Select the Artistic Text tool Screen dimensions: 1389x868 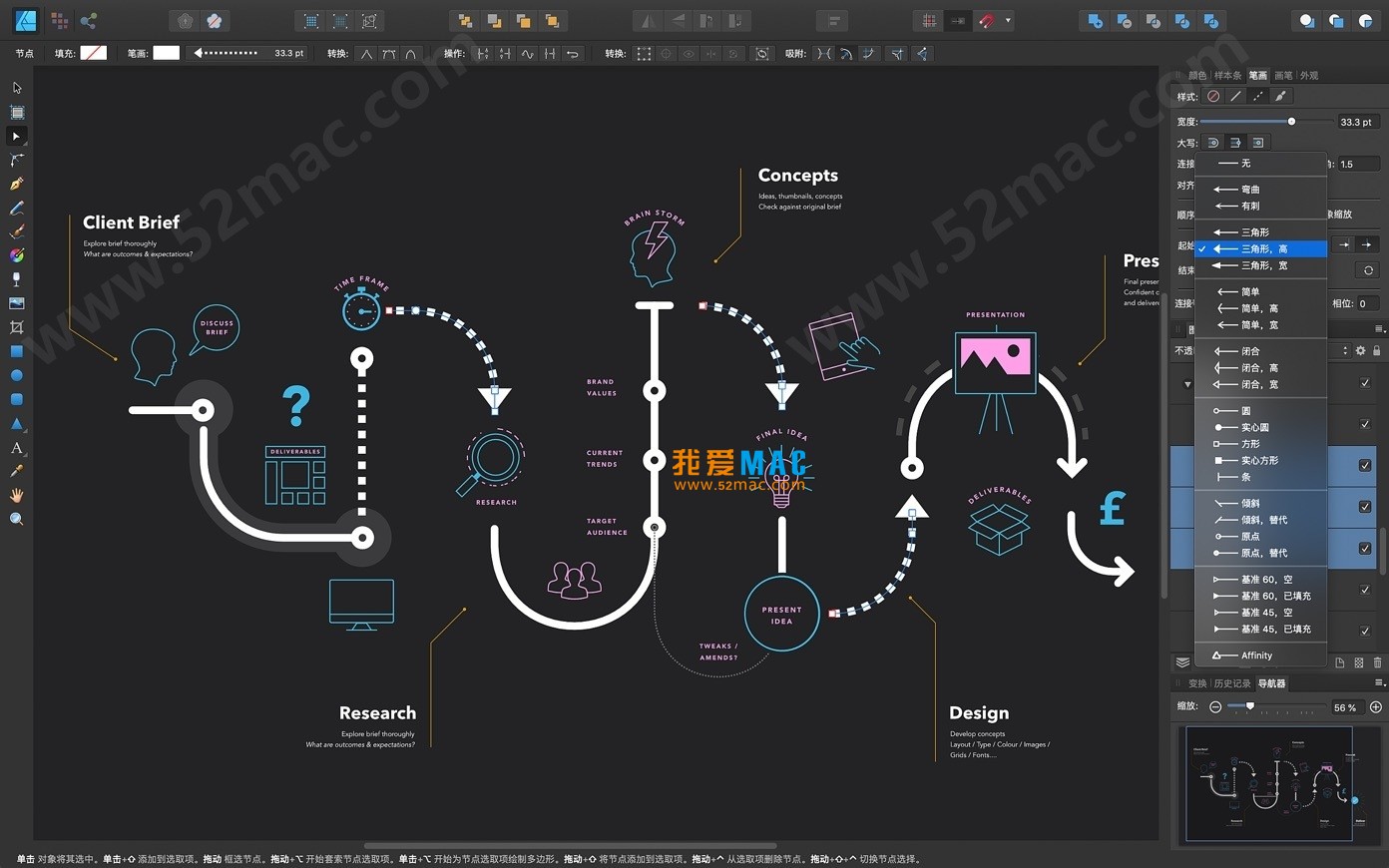[17, 447]
